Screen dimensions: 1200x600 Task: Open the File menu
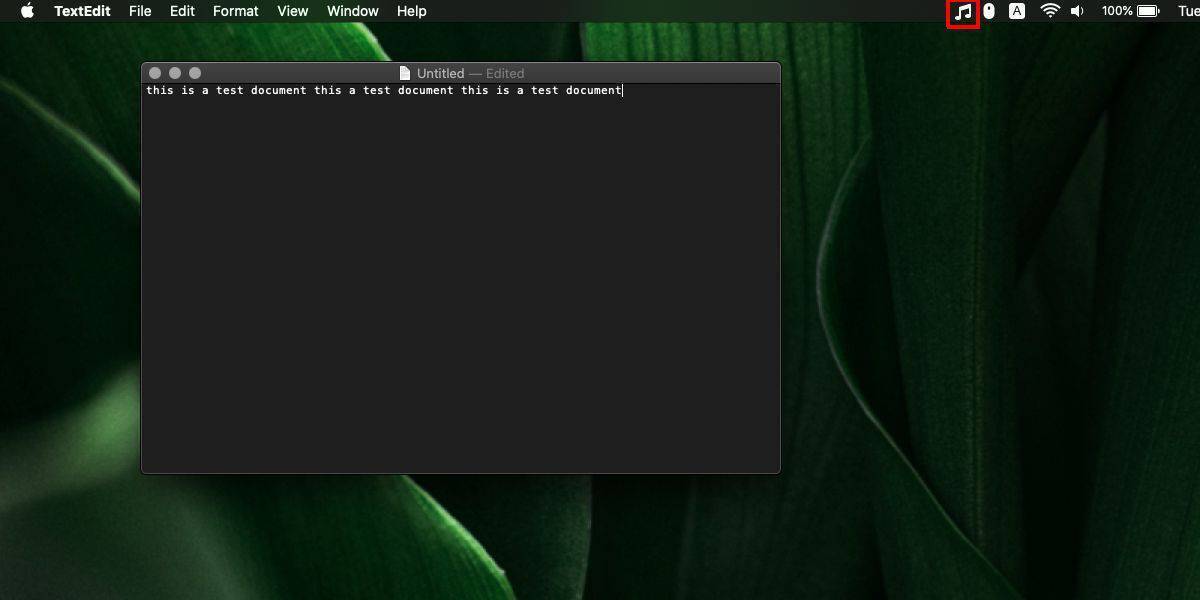pos(140,11)
